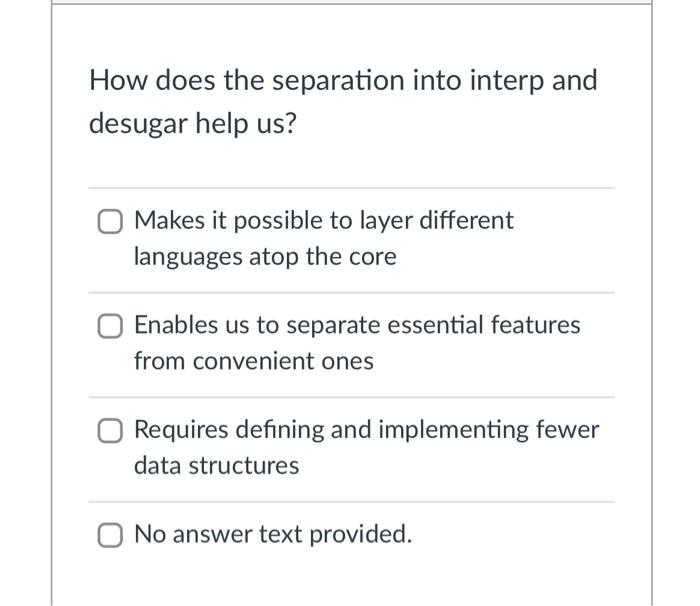Click the word 'separation' in the question
700x606 pixels.
coord(320,80)
